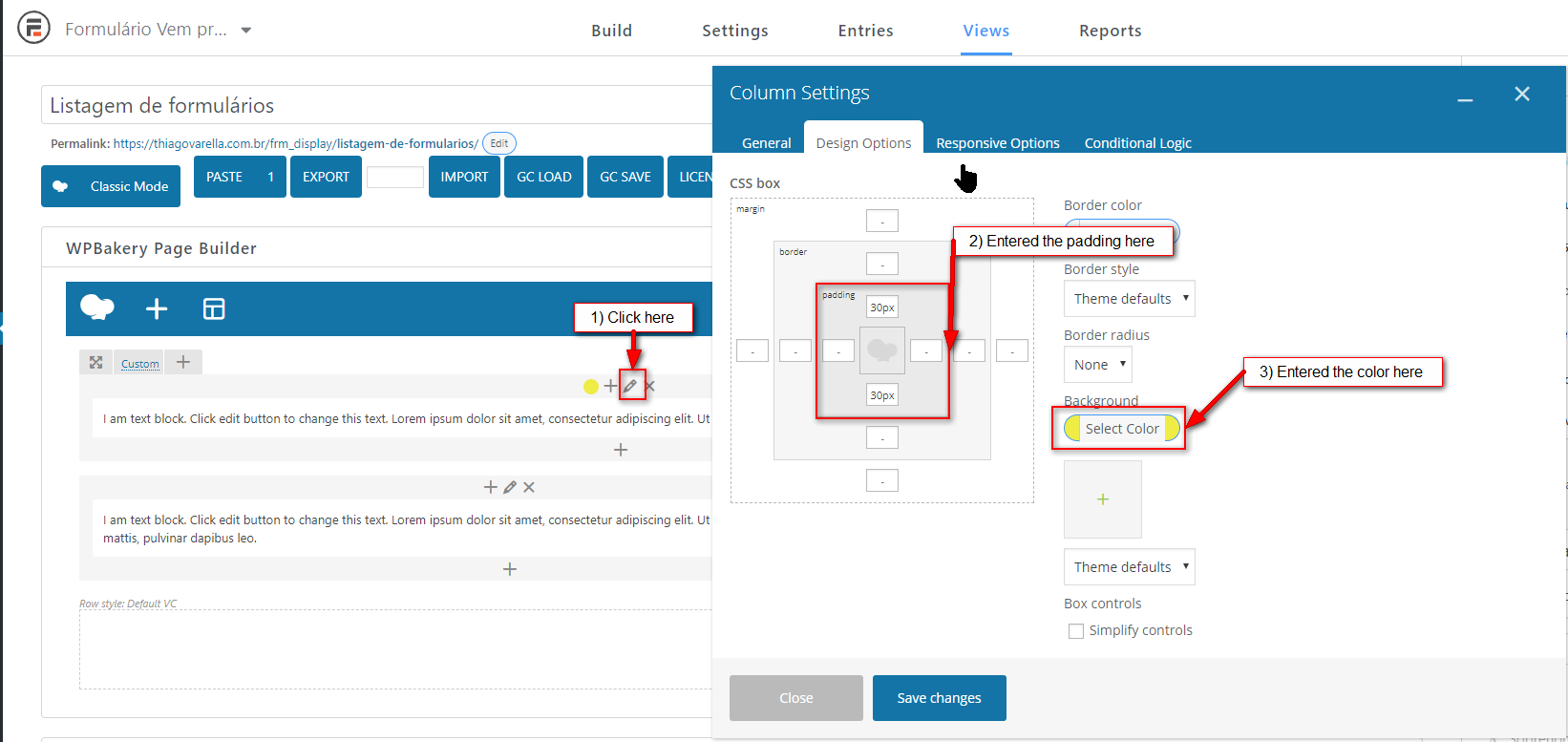Select the Views tab
The width and height of the screenshot is (1568, 742).
point(985,31)
